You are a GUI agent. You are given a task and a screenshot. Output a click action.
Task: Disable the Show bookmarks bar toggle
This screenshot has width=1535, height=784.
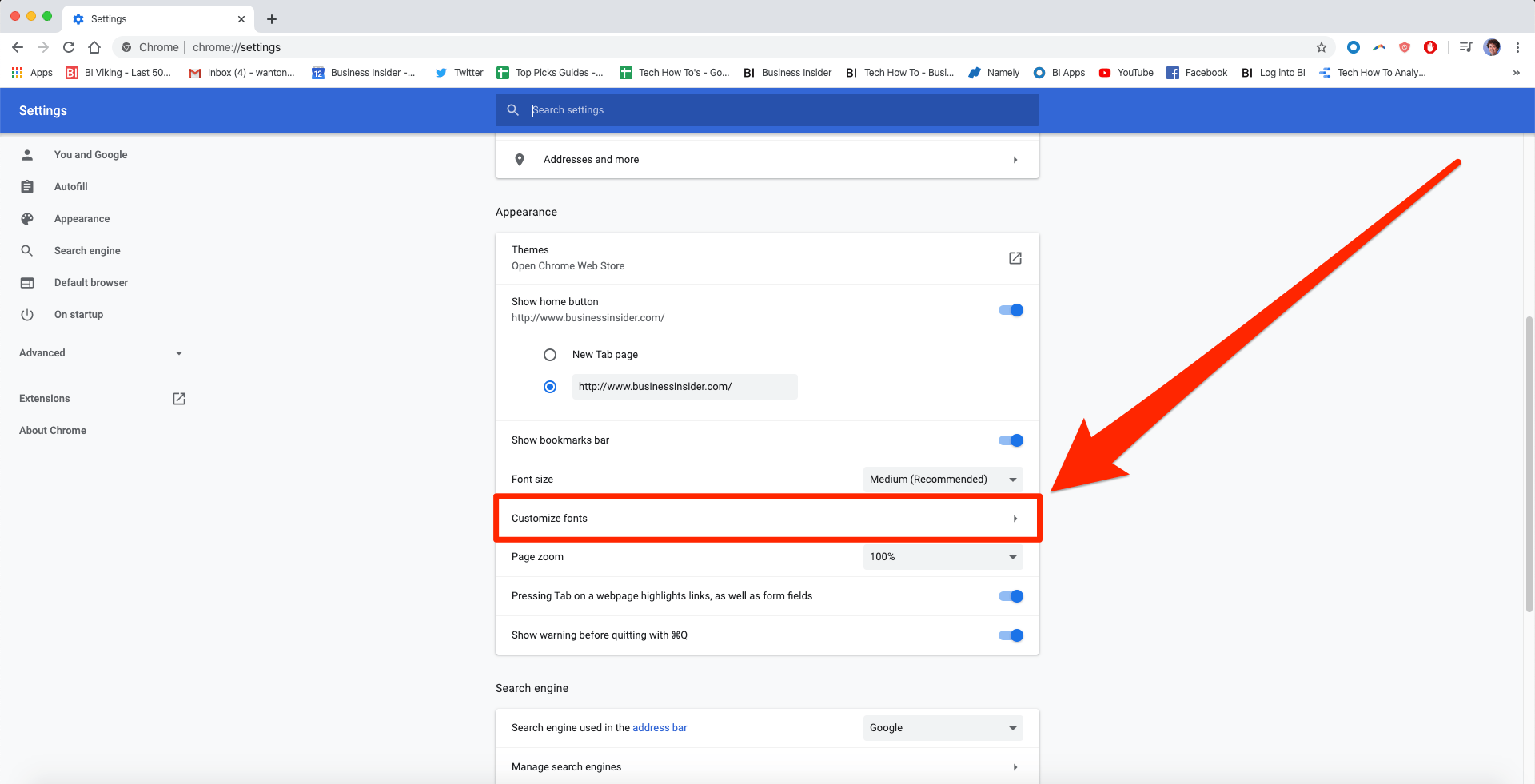[x=1011, y=440]
